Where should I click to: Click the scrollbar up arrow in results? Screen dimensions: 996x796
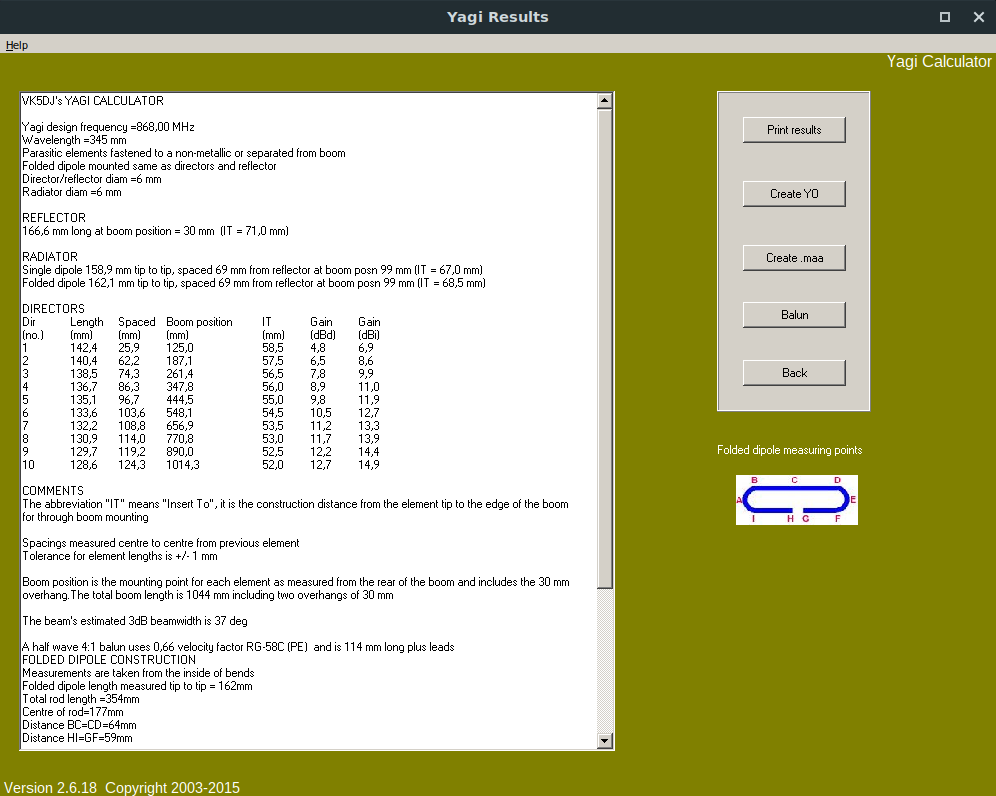click(x=605, y=100)
